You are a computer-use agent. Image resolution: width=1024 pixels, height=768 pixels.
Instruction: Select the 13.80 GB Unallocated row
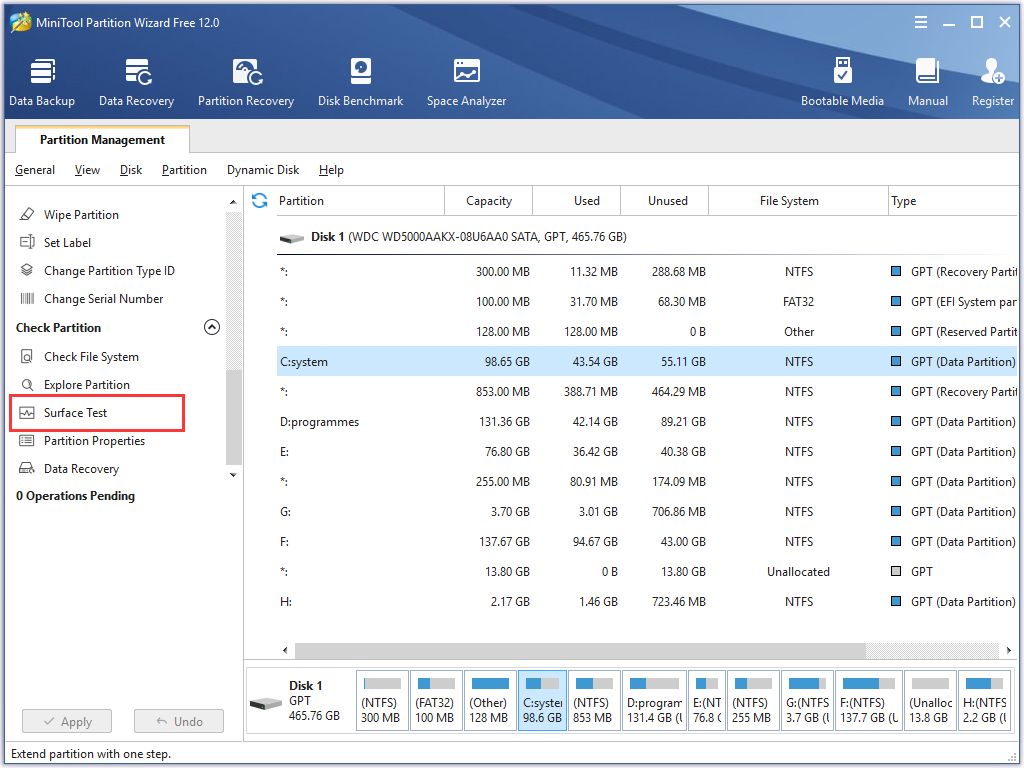click(x=647, y=571)
